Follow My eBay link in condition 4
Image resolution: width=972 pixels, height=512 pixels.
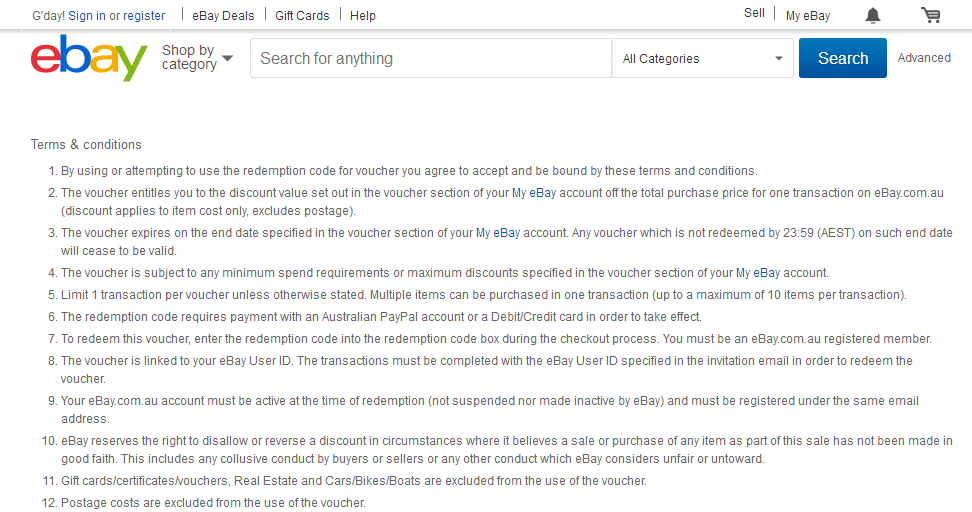(758, 273)
